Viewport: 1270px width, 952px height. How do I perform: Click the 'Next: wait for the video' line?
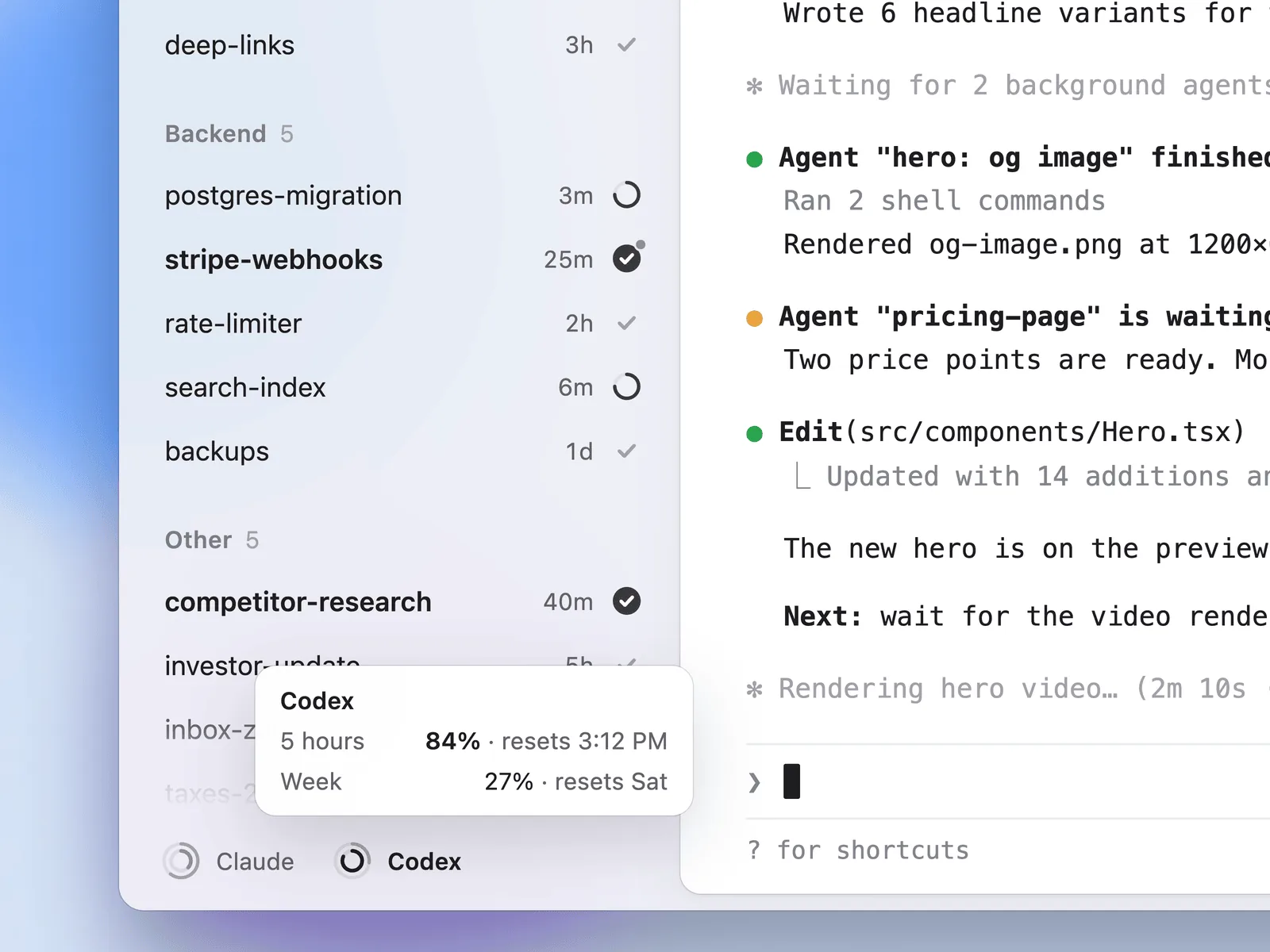point(1026,616)
